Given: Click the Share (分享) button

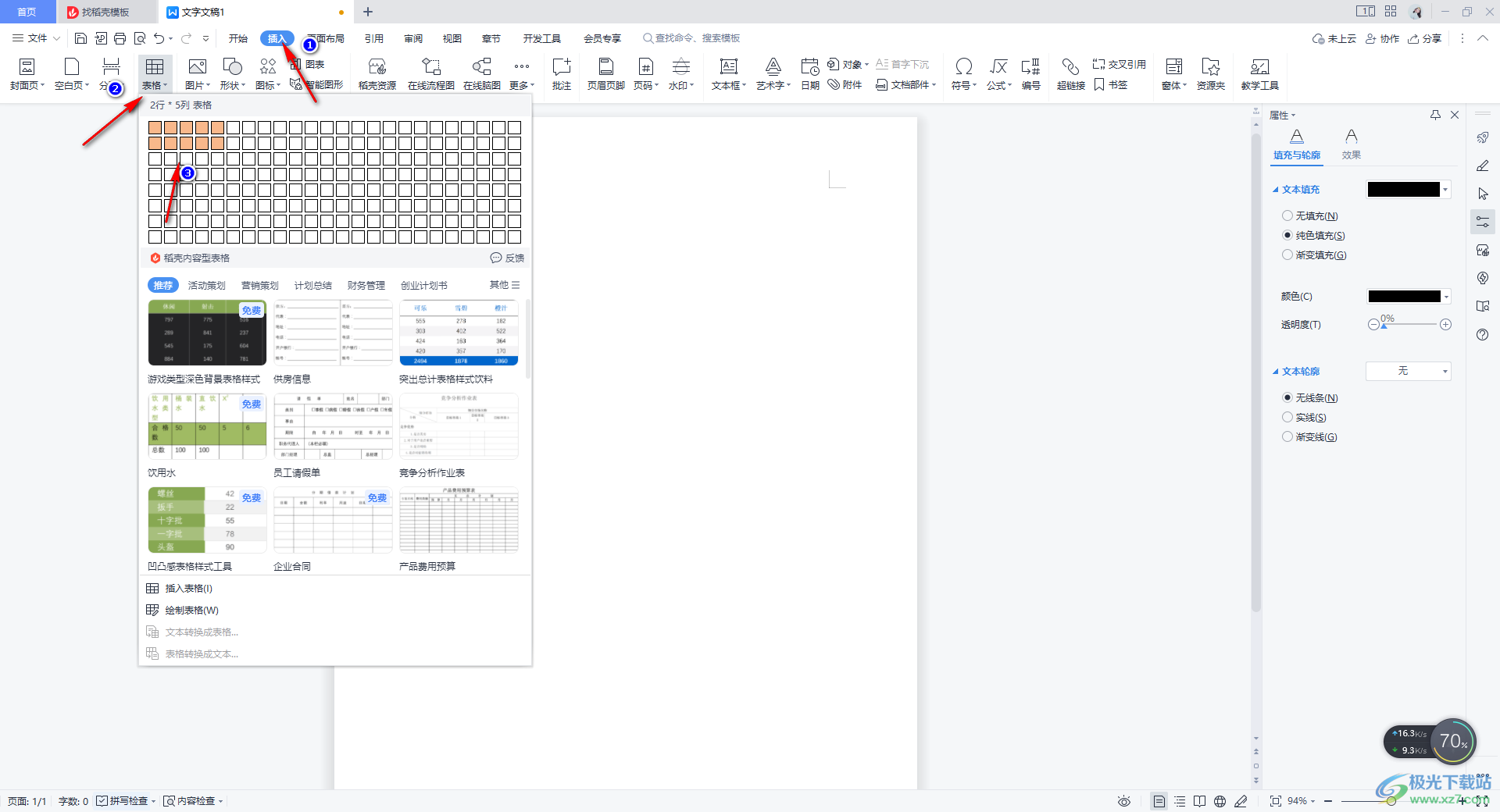Looking at the screenshot, I should point(1425,38).
